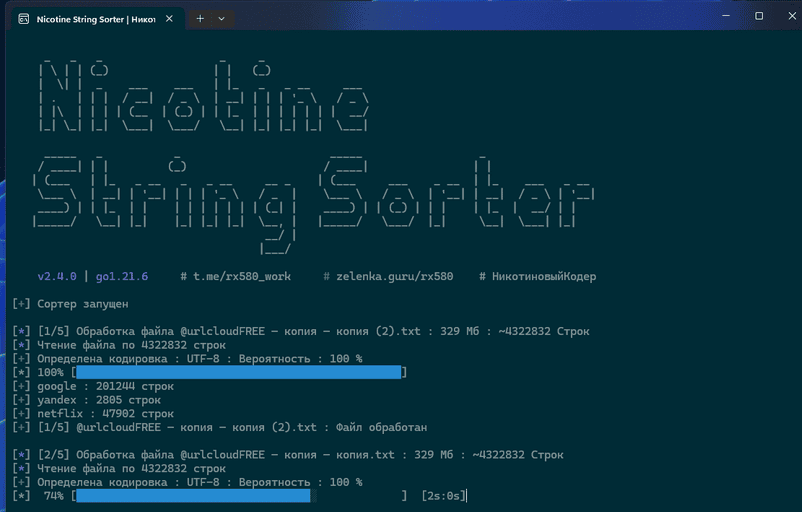Image resolution: width=802 pixels, height=512 pixels.
Task: Click the completed 100% progress bar
Action: [238, 372]
